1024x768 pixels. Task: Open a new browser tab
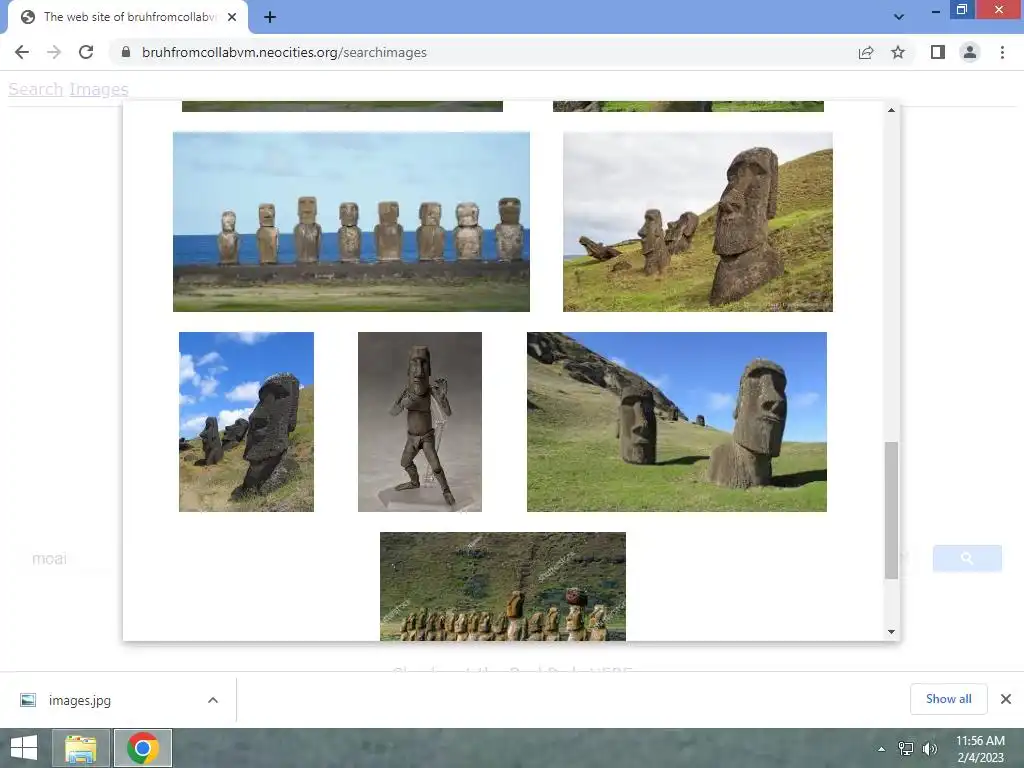tap(270, 17)
